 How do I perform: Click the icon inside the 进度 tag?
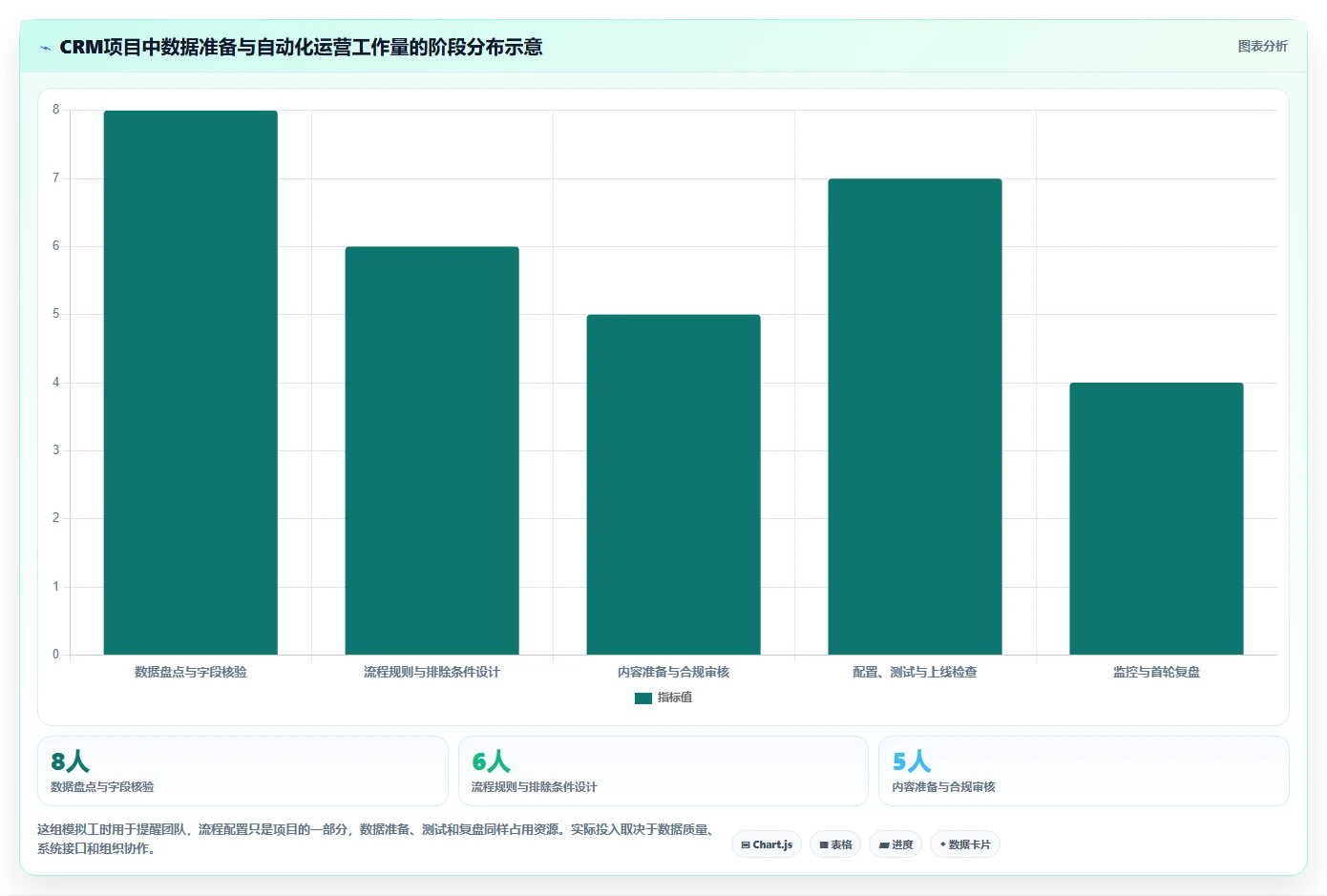tap(884, 845)
